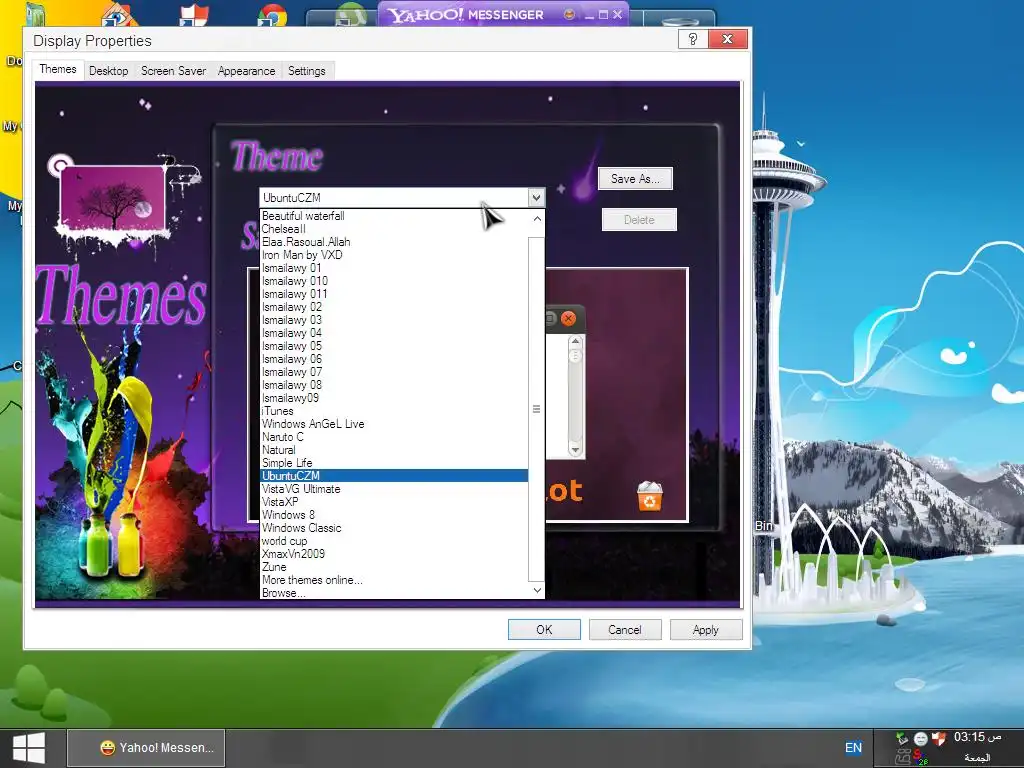Select 'Beautiful waterfall' theme

[394, 216]
